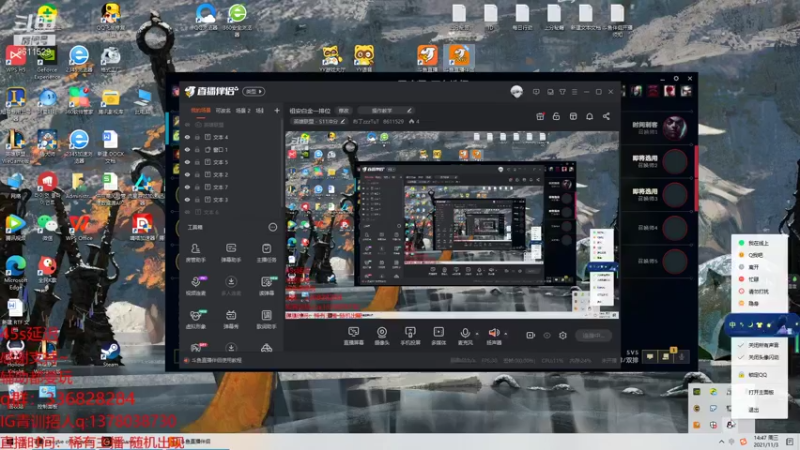800x450 pixels.
Task: Toggle lock on 窗口 1 layer
Action: [197, 149]
